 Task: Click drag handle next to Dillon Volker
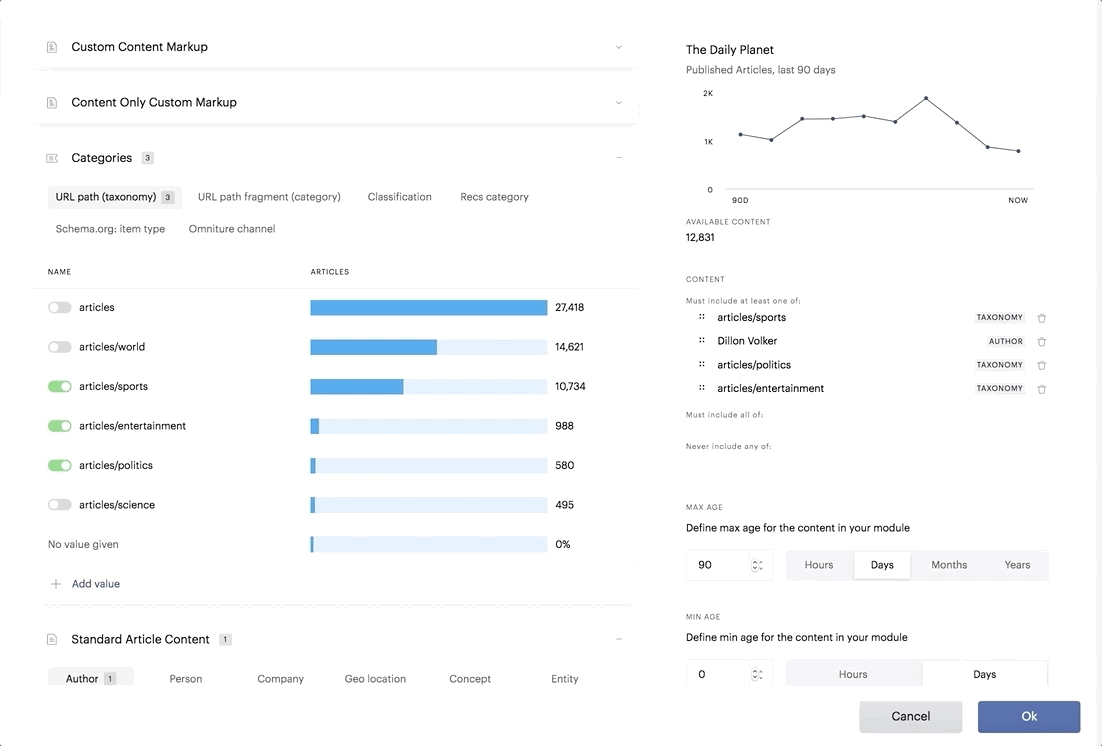click(x=701, y=340)
